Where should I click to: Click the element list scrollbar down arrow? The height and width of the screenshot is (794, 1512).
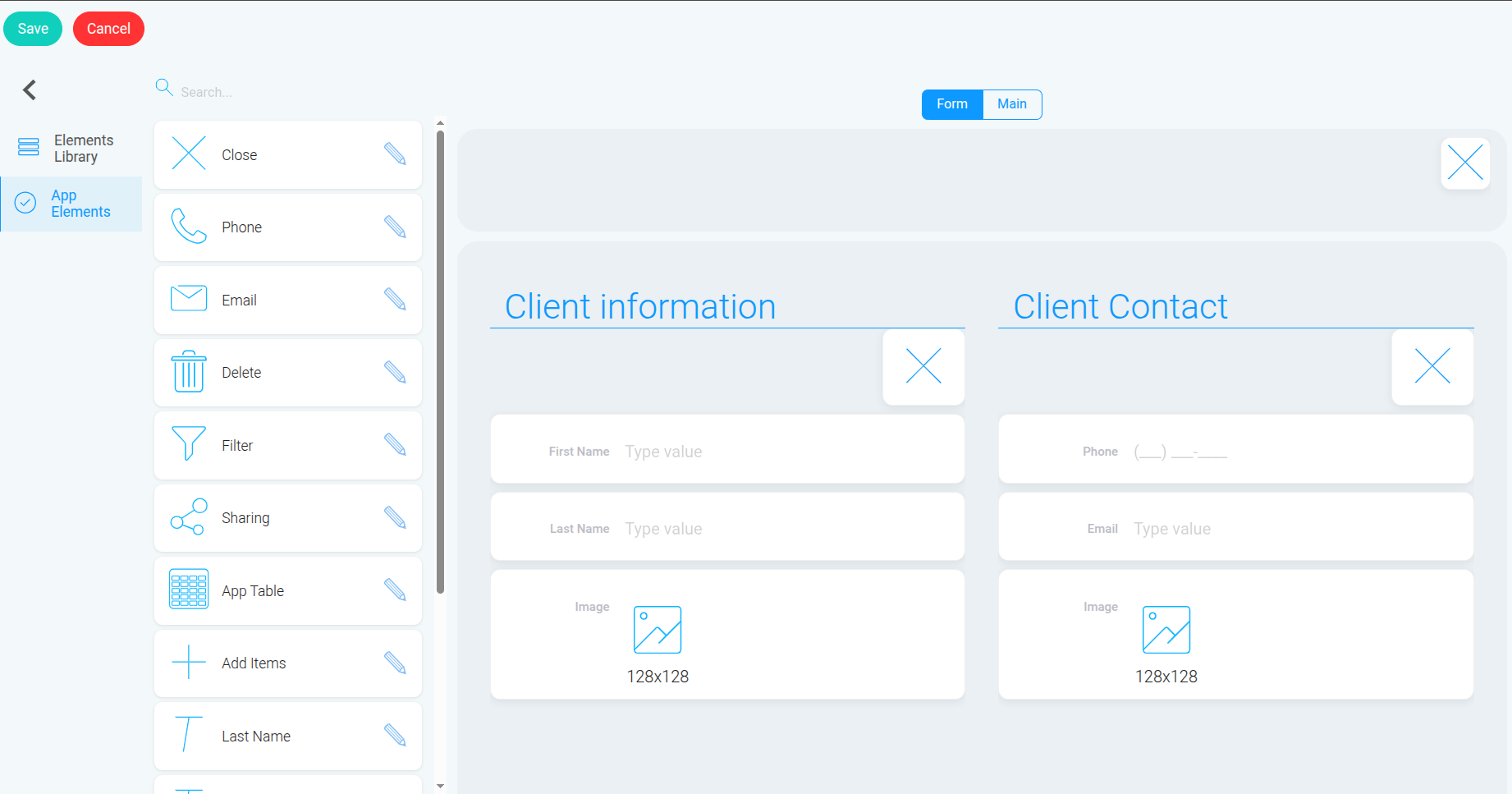tap(441, 786)
